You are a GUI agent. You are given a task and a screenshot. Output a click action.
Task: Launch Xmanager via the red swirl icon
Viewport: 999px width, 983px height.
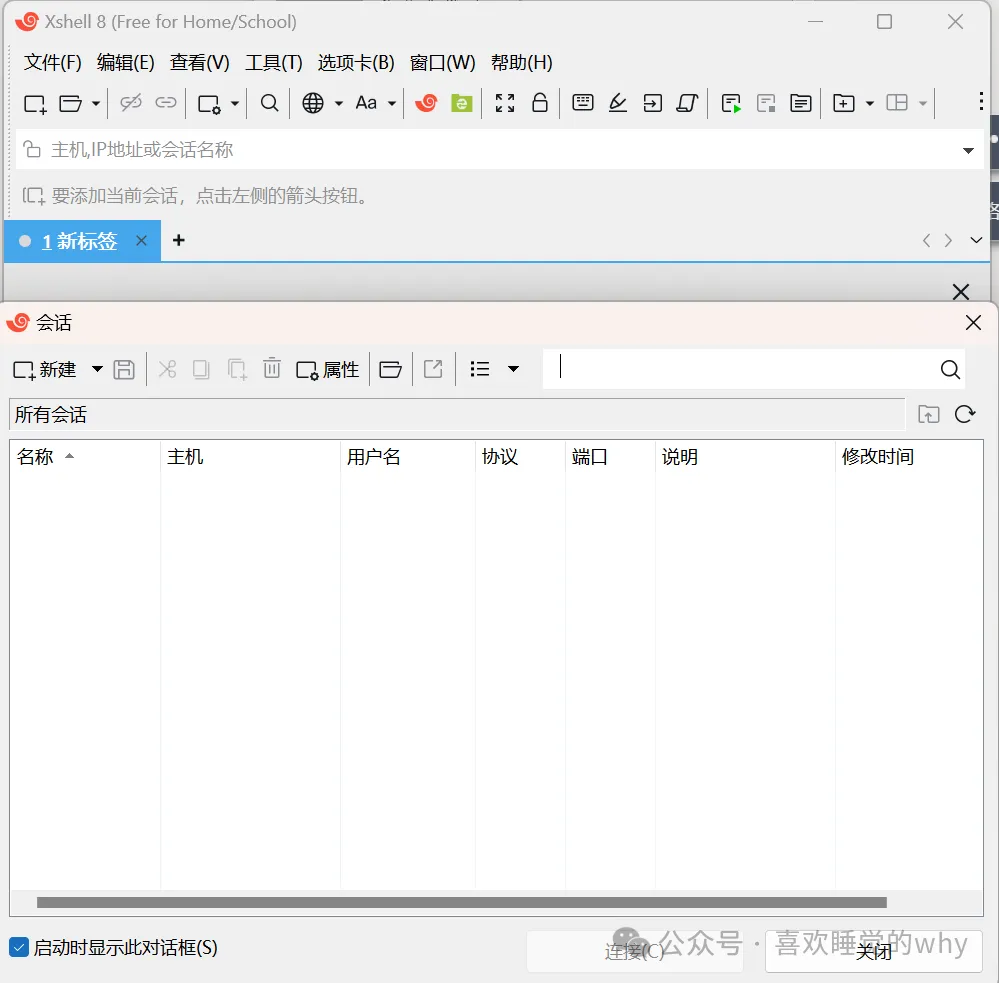click(426, 103)
